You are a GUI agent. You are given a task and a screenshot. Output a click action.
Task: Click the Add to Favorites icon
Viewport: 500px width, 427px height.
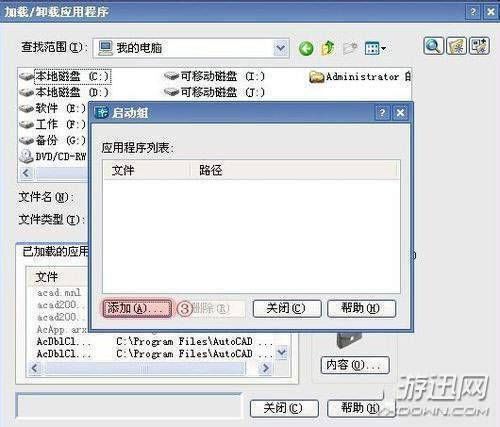[x=479, y=46]
